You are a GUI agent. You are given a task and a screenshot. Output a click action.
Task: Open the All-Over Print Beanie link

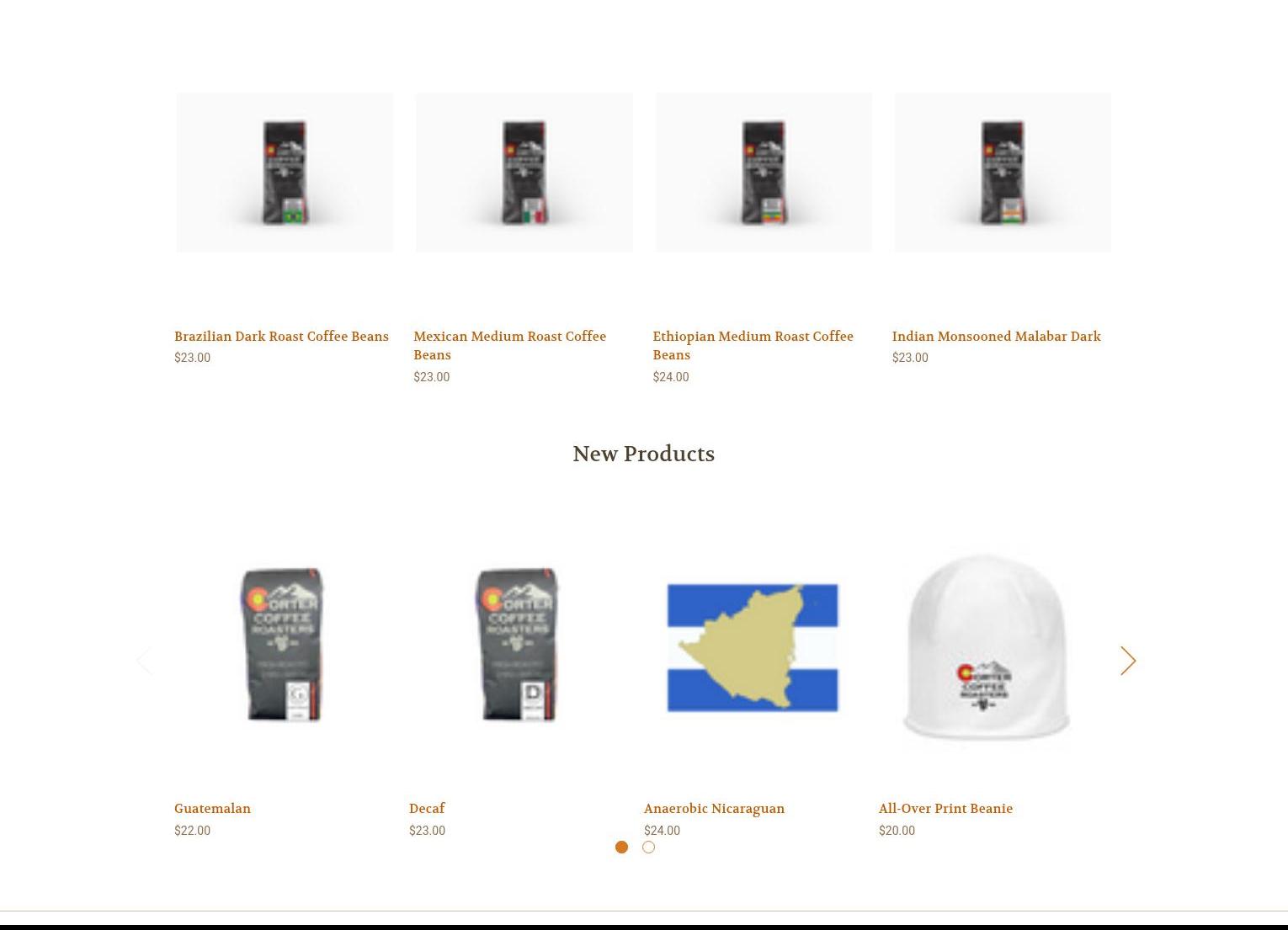click(945, 809)
